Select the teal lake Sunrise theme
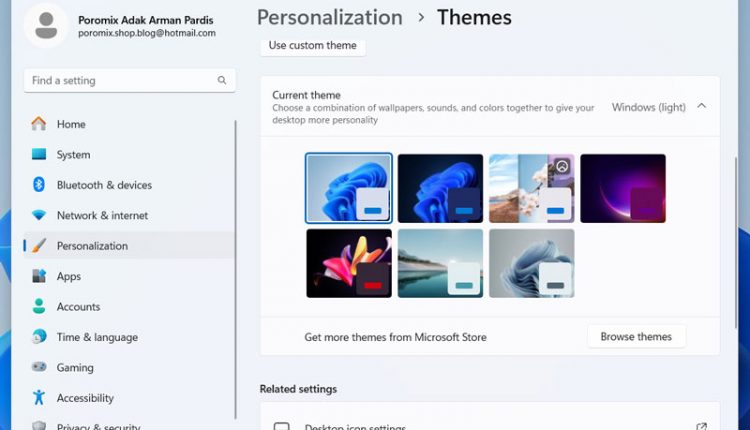The width and height of the screenshot is (750, 430). click(440, 263)
